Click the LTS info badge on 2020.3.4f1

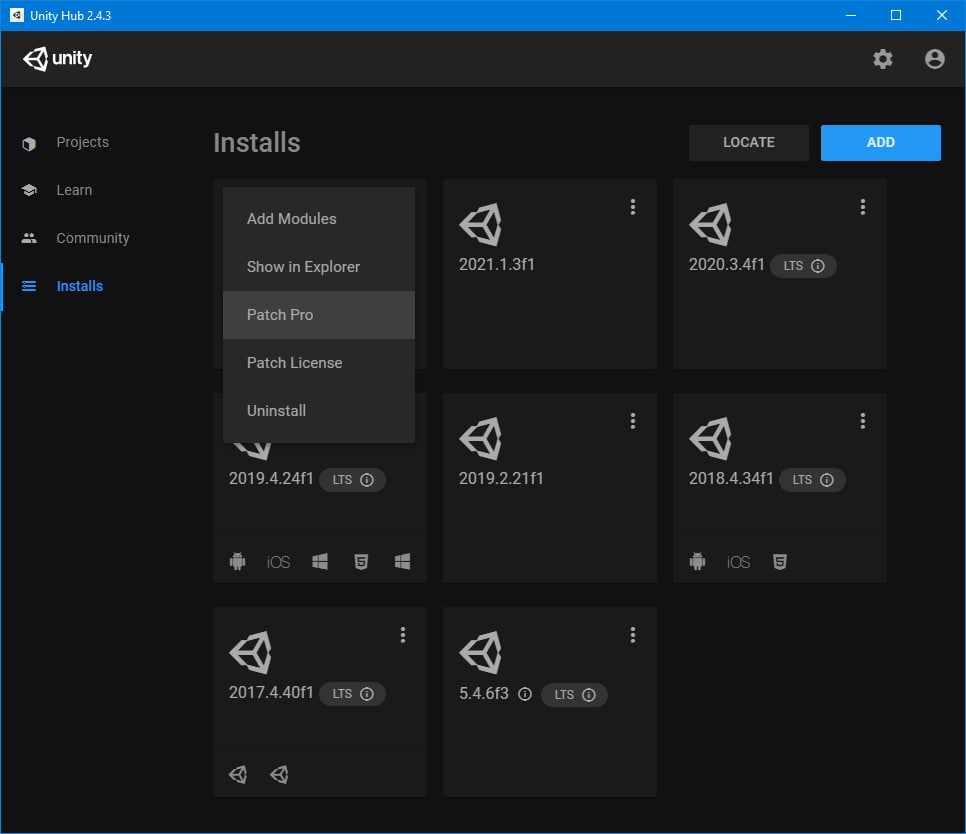pos(803,265)
